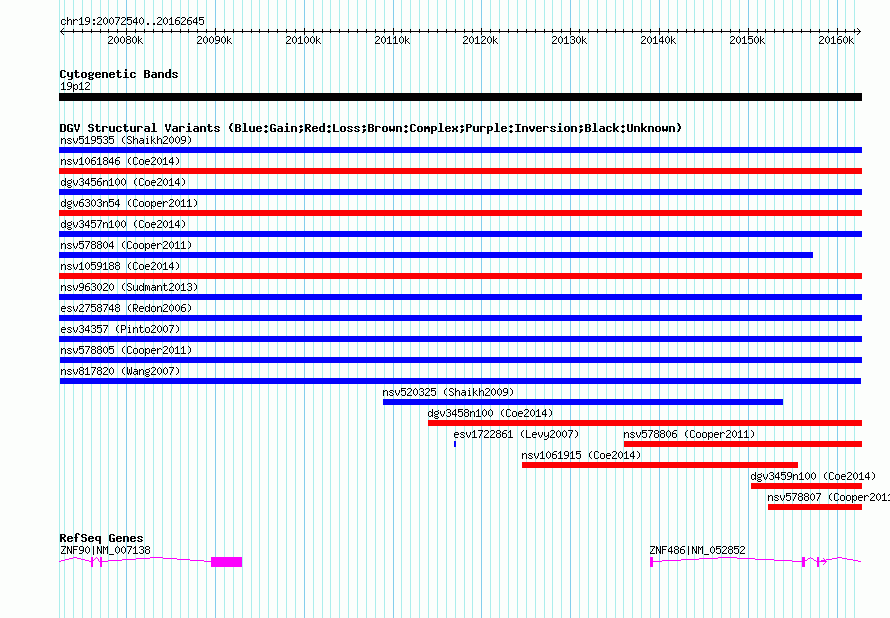The width and height of the screenshot is (890, 618).
Task: Click the DGV Structural Variants track title
Action: (x=371, y=128)
